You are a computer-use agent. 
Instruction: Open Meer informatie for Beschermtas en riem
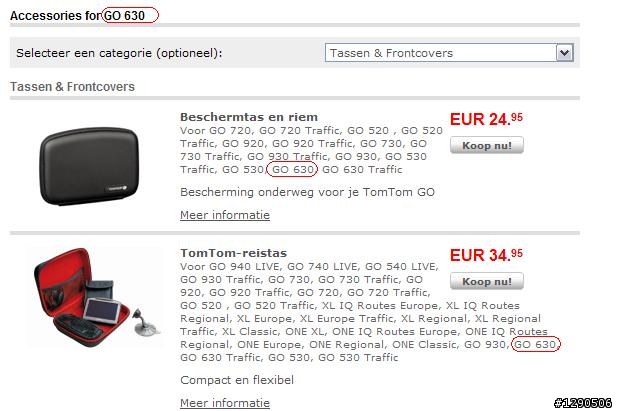[x=225, y=215]
